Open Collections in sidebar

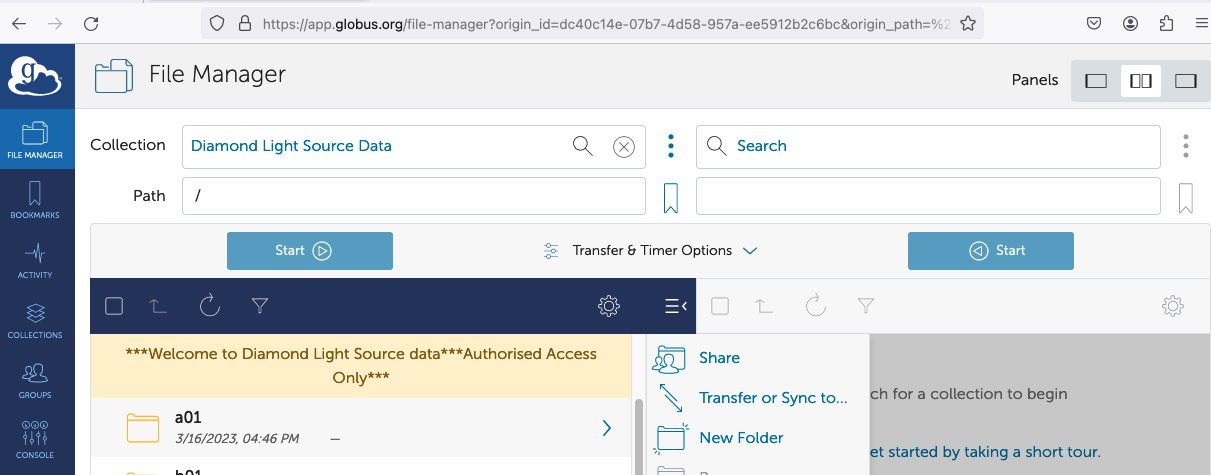point(35,319)
